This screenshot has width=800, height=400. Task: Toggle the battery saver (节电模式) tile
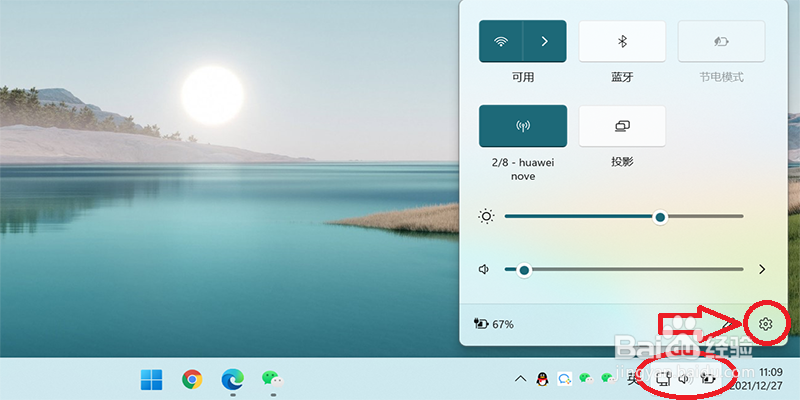click(721, 41)
